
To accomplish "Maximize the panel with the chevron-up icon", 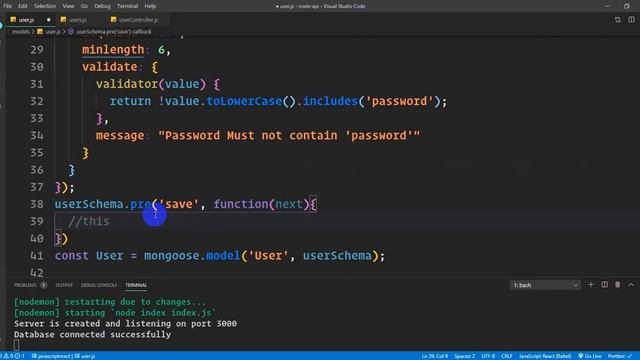I will [631, 284].
